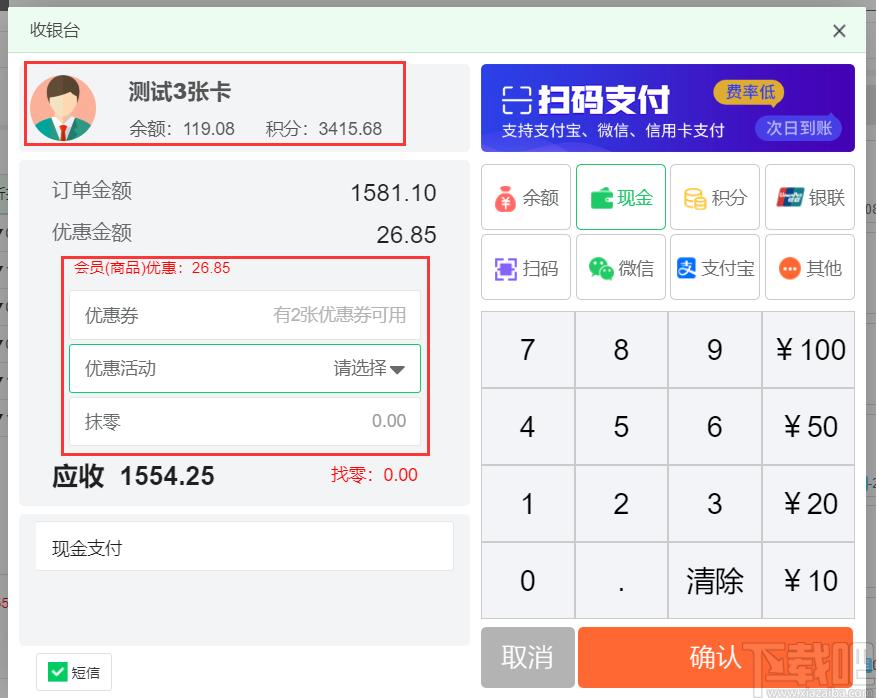Click the member avatar picture

click(63, 107)
